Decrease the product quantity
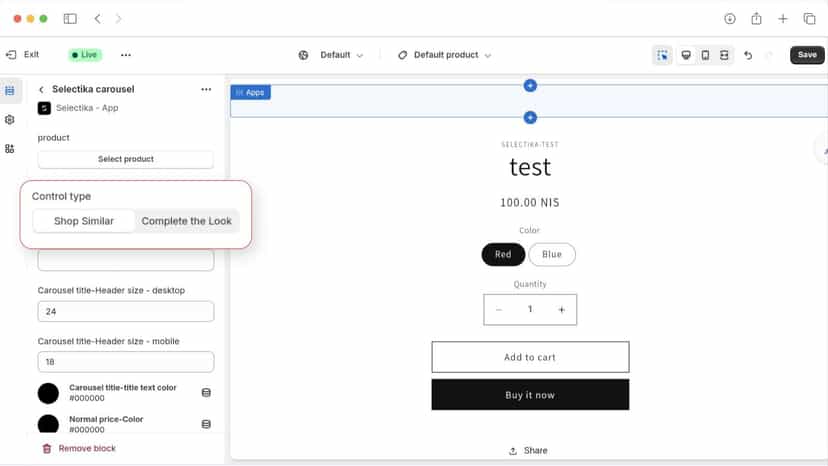Viewport: 828px width, 466px height. click(x=499, y=310)
